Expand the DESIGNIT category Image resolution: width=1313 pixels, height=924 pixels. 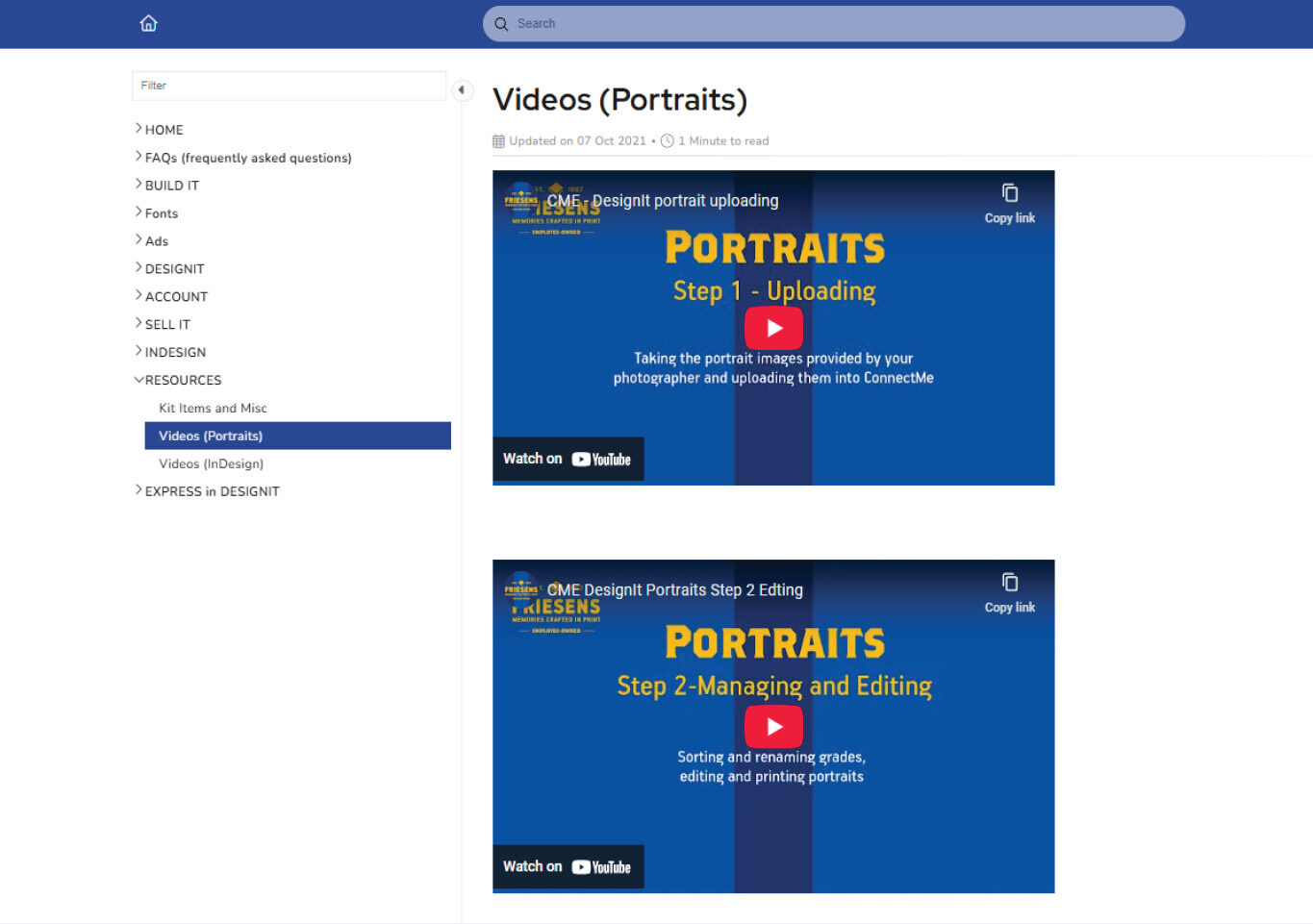[139, 268]
